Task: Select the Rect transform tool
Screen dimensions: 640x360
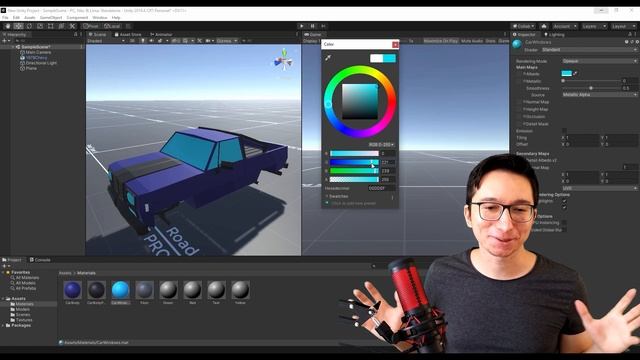Action: pyautogui.click(x=51, y=26)
